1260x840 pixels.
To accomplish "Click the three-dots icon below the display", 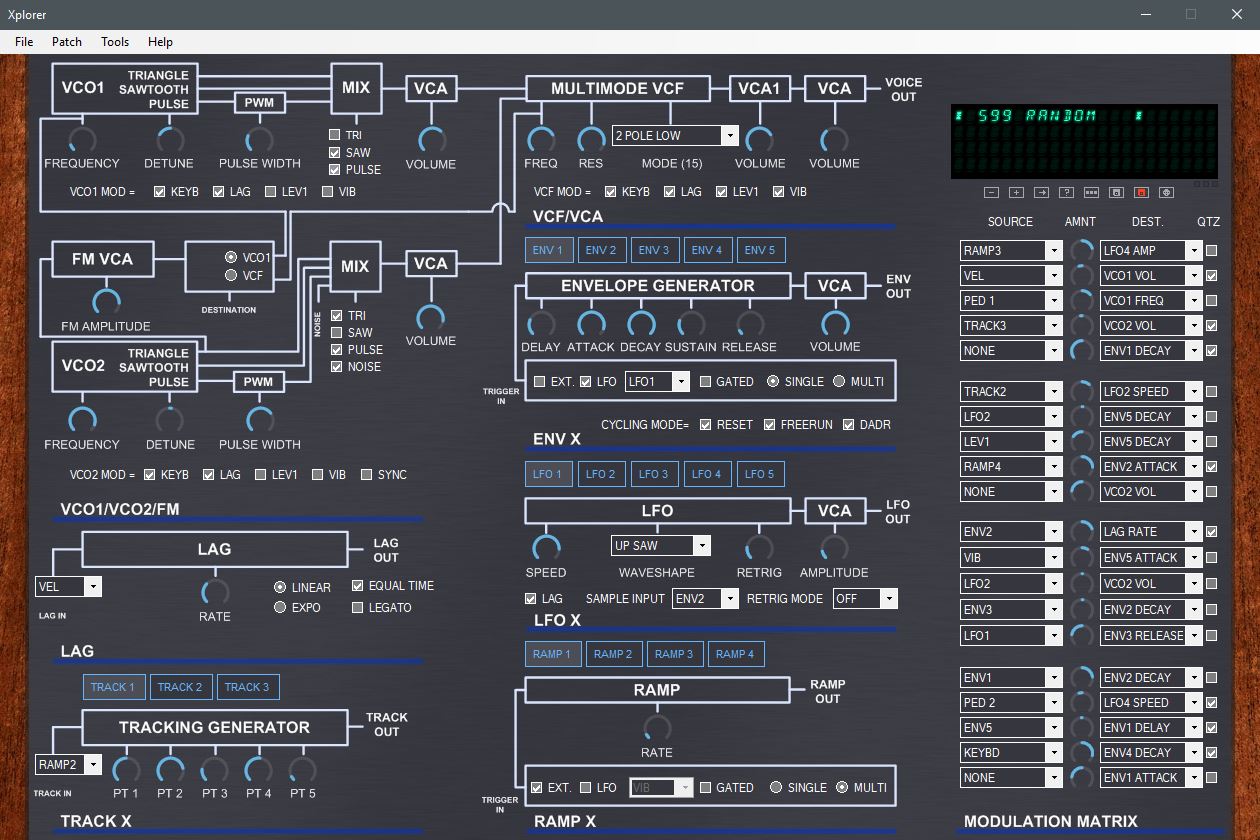I will (1091, 192).
